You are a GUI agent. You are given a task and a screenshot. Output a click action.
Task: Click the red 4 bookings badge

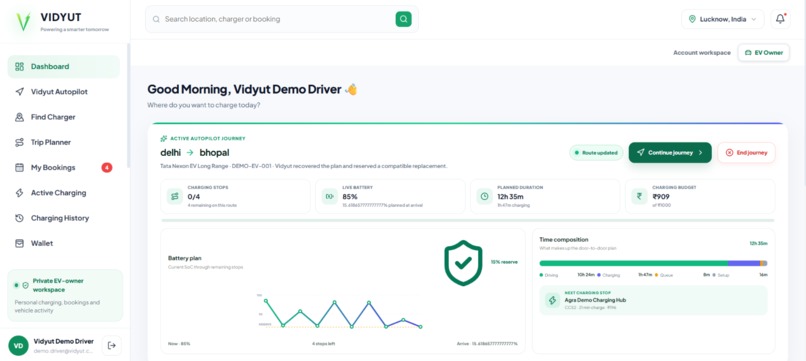click(106, 167)
